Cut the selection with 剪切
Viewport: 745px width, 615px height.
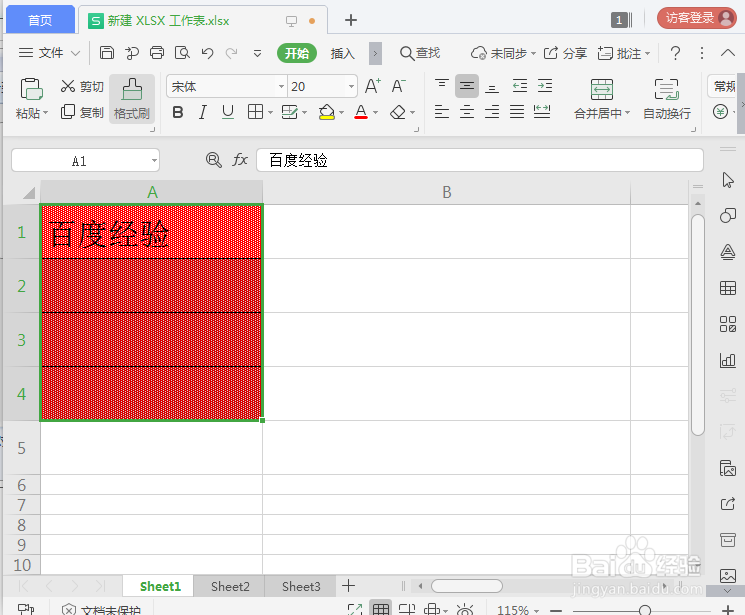[82, 86]
